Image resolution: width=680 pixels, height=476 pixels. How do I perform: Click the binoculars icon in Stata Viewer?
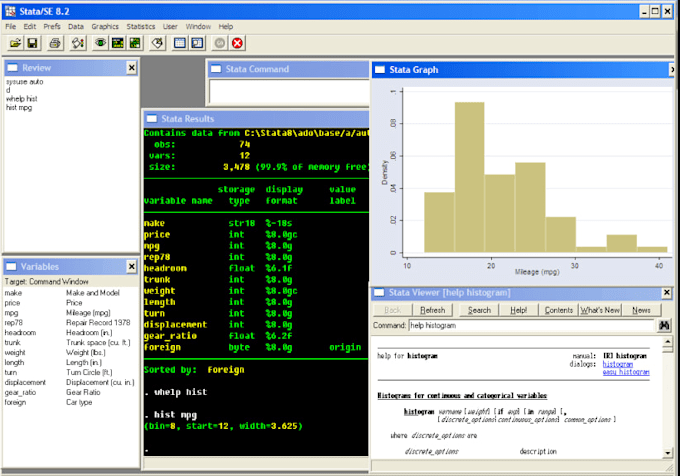point(663,326)
